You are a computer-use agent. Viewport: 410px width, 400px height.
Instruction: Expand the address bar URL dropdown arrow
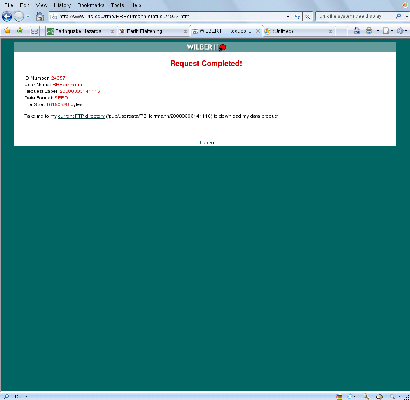coord(288,16)
